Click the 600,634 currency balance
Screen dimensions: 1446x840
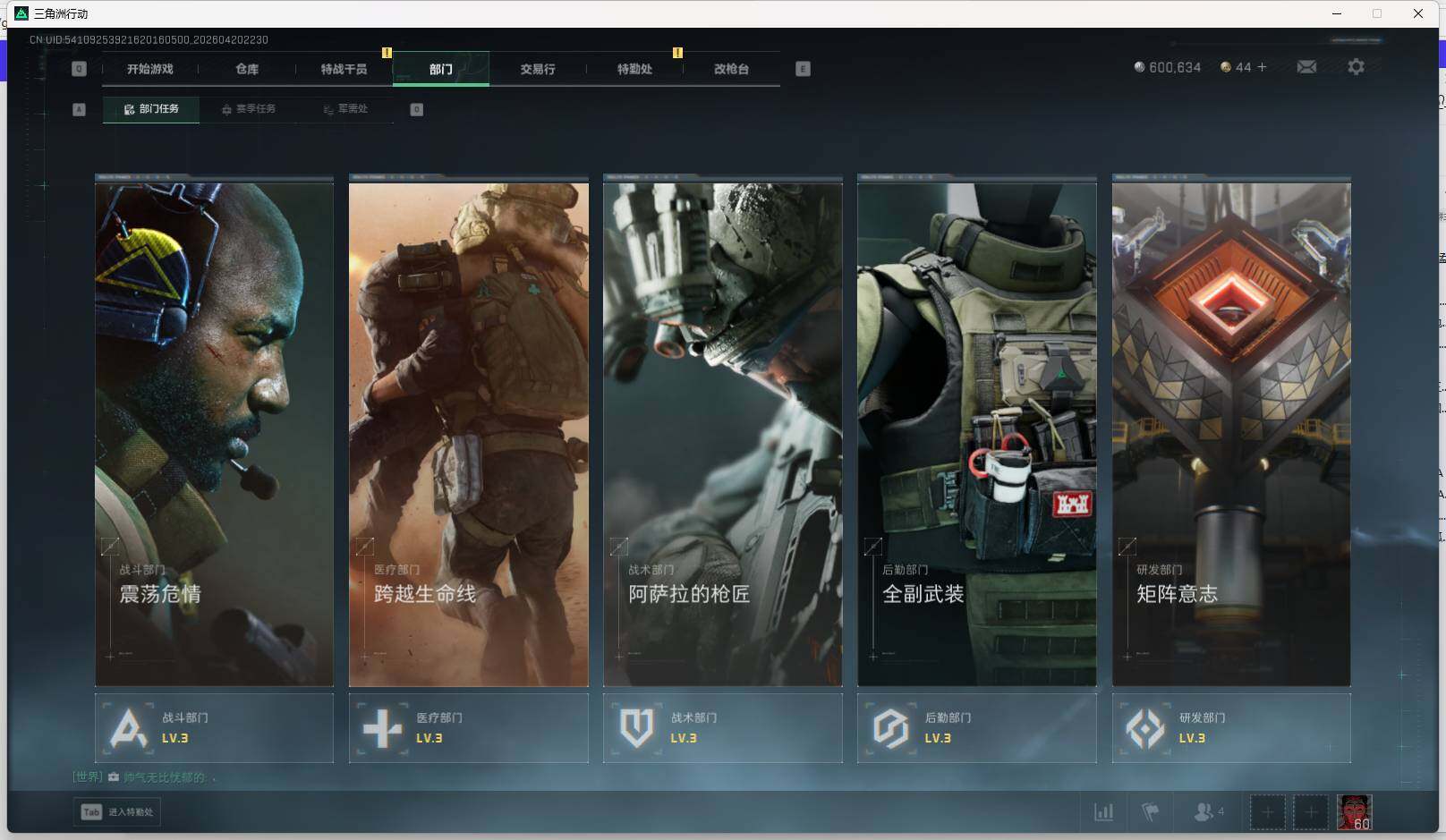1167,67
